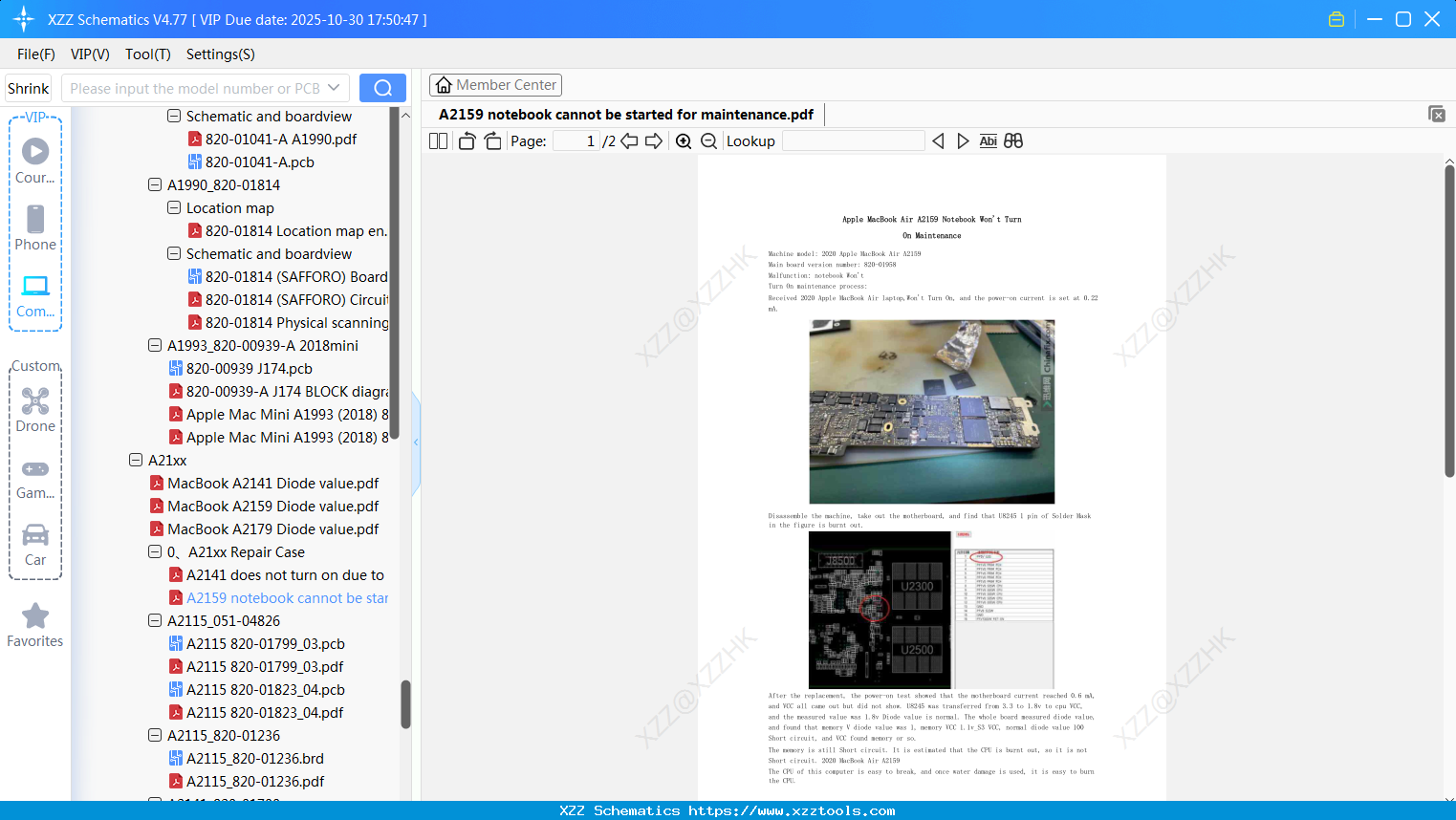Viewport: 1456px width, 820px height.
Task: Open the Game console sidebar category
Action: pyautogui.click(x=35, y=478)
